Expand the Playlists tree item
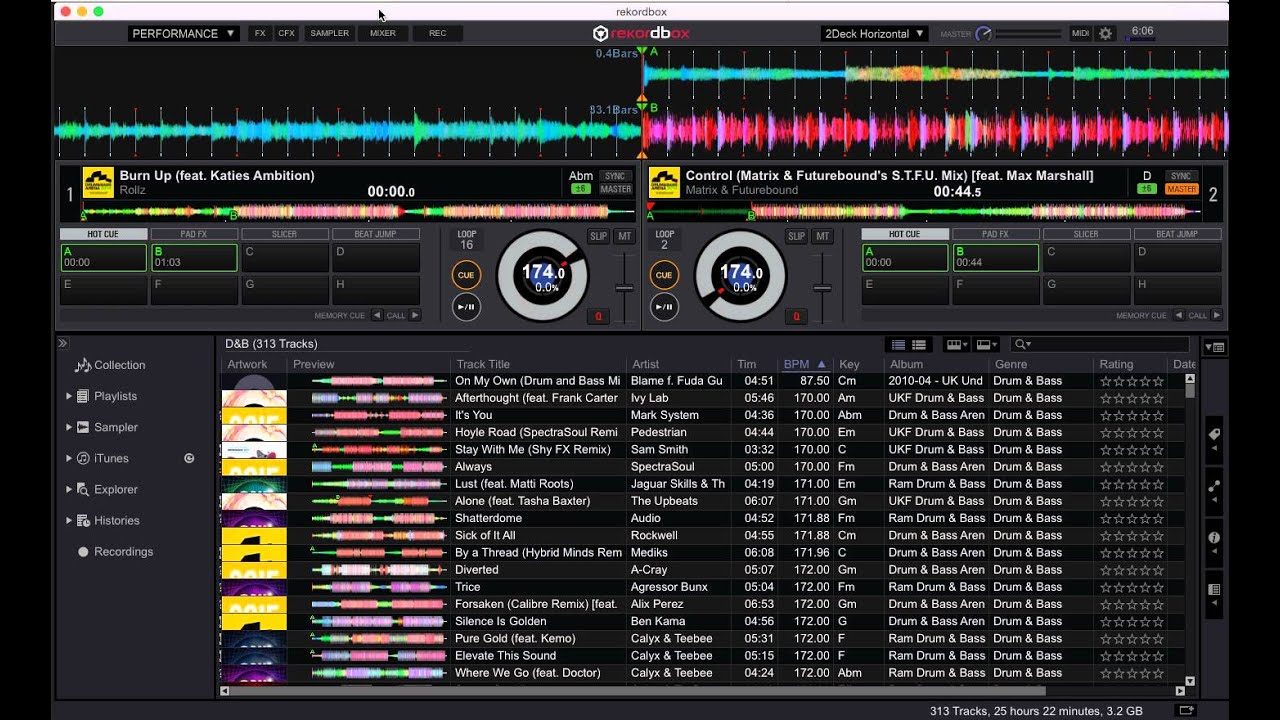 (69, 396)
